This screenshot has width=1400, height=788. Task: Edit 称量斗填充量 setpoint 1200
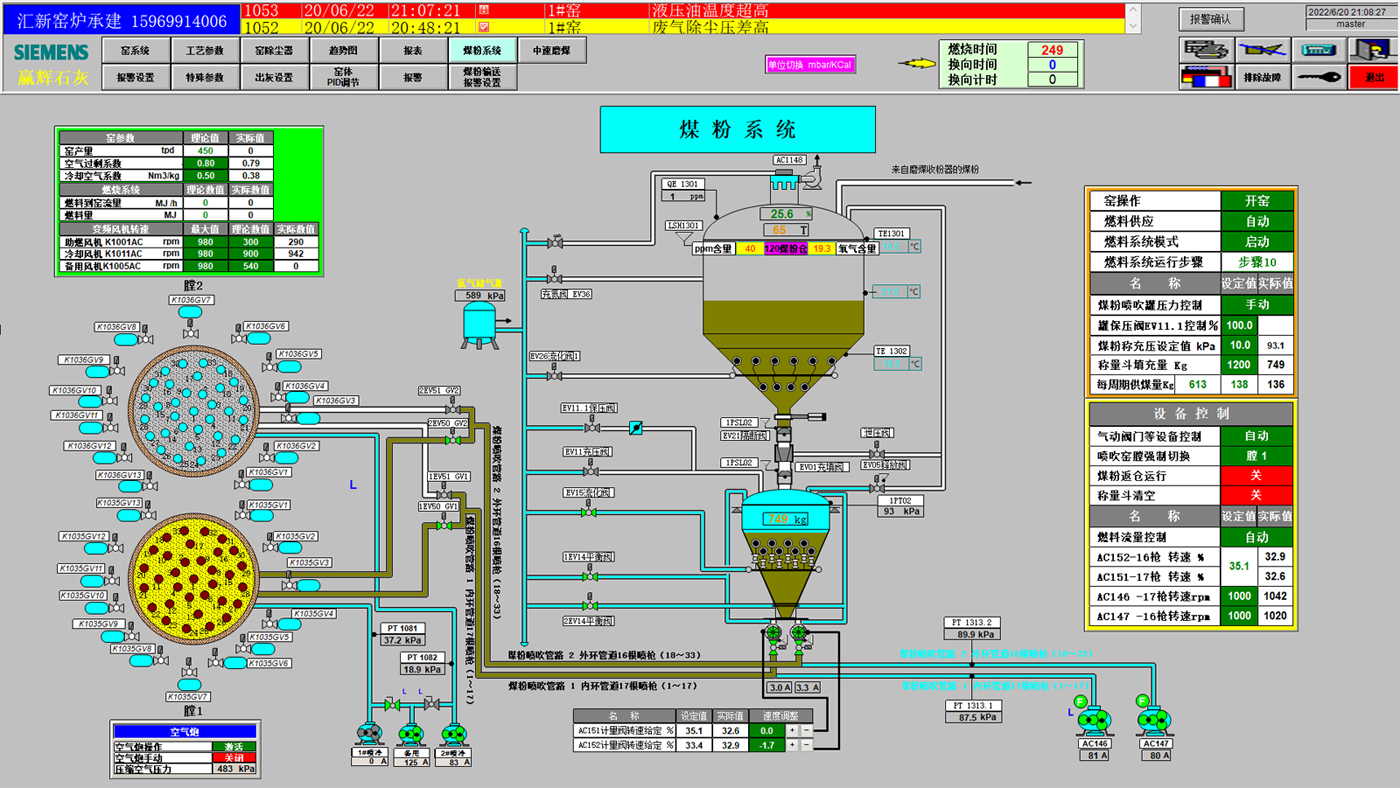pos(1239,365)
